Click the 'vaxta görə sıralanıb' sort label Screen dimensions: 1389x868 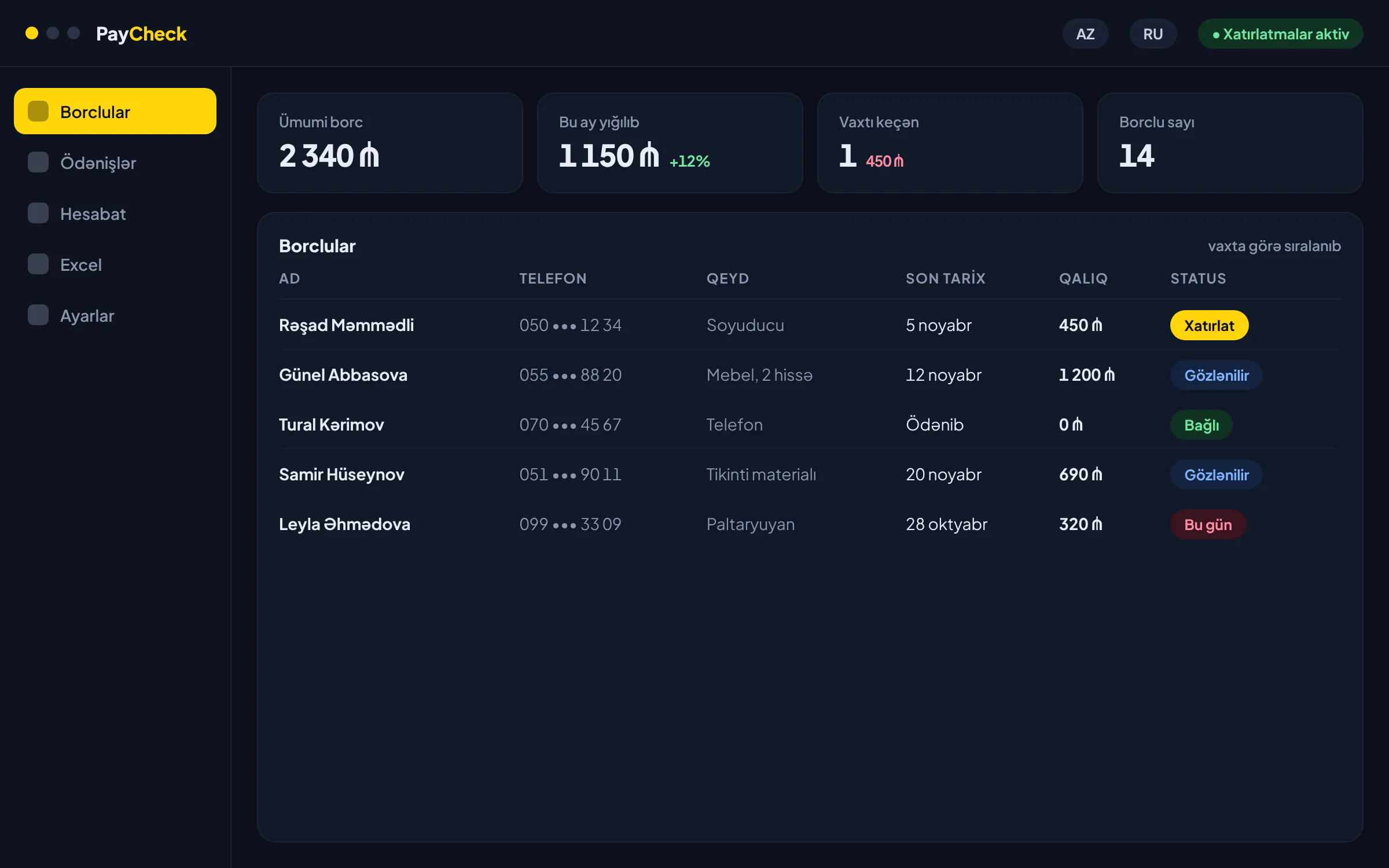[x=1274, y=246]
